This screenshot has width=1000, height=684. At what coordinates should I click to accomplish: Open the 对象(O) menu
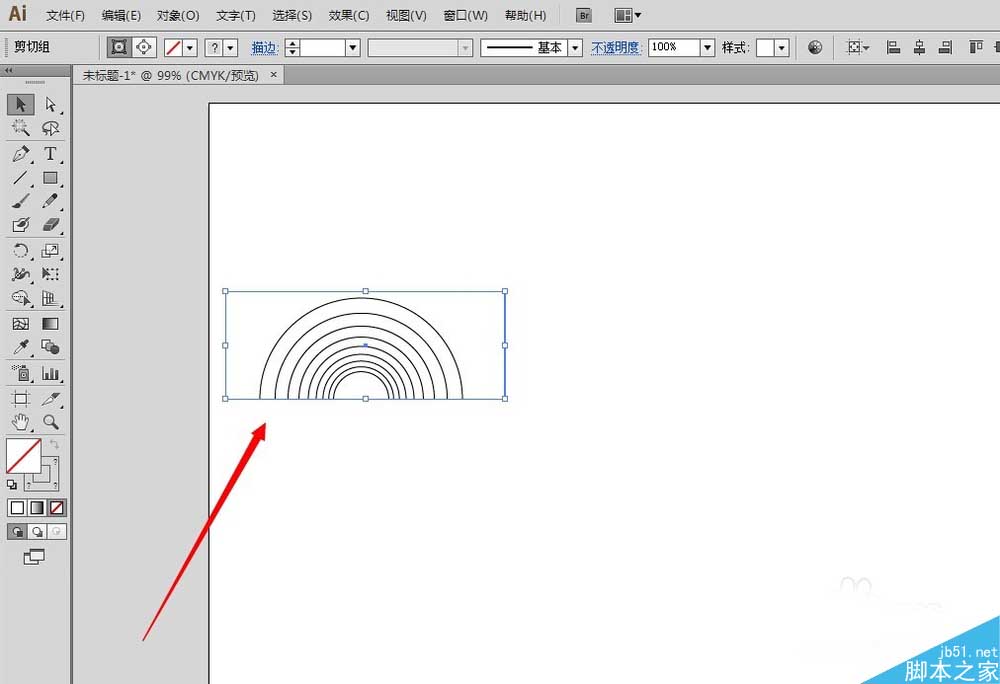pos(178,15)
